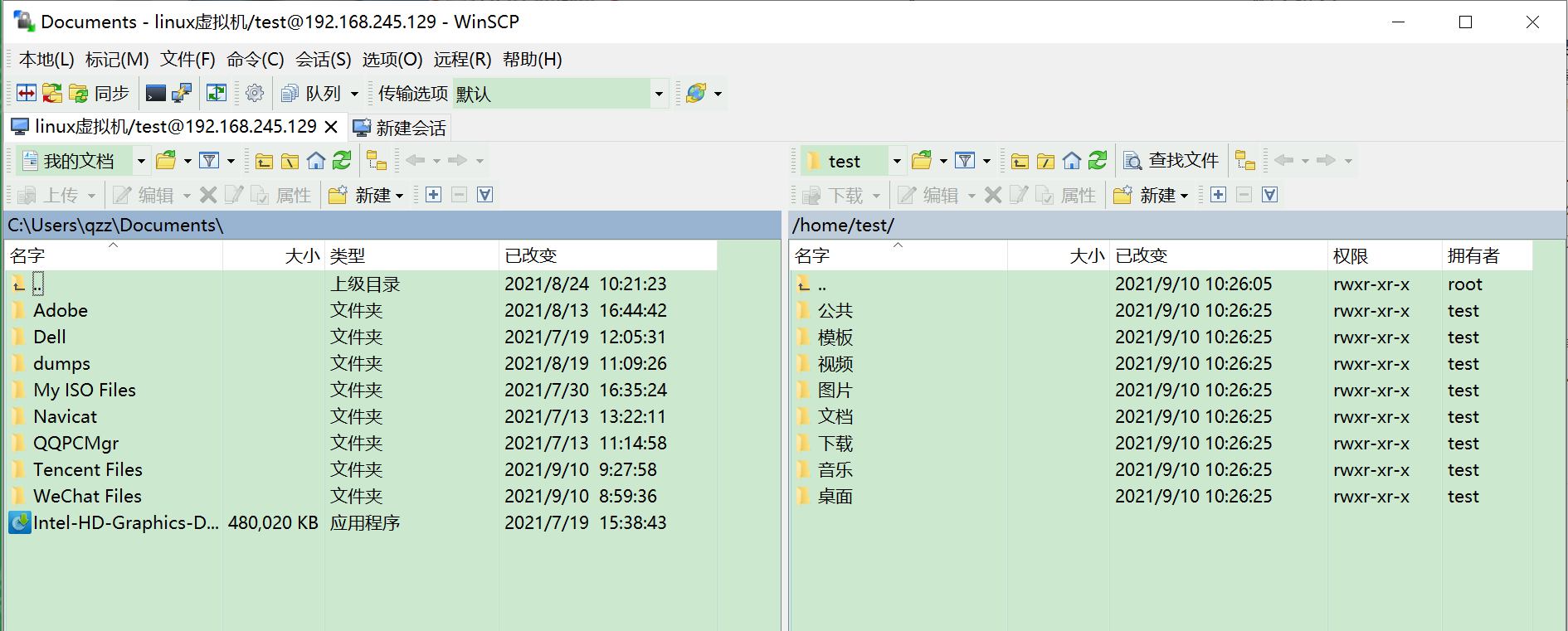Open the 新建会话 (New Session) tab
This screenshot has width=1568, height=631.
point(400,128)
